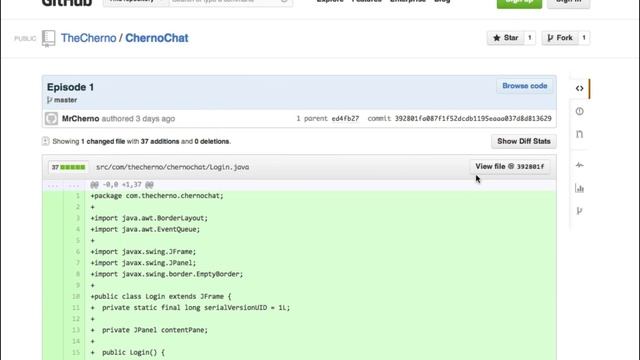640x360 pixels.
Task: Click the import java.awt.BorderLayout line
Action: 149,218
